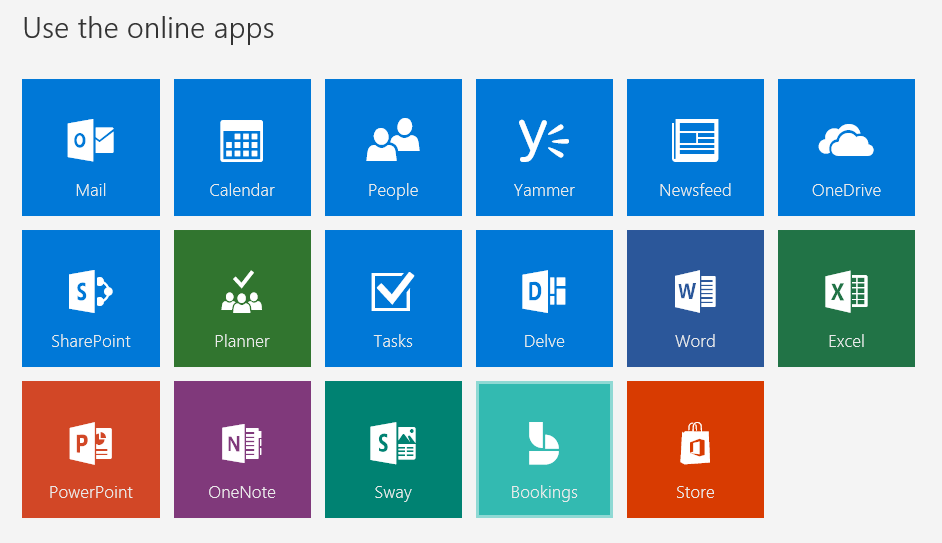Launch the Delve app
The width and height of the screenshot is (942, 543).
tap(544, 298)
